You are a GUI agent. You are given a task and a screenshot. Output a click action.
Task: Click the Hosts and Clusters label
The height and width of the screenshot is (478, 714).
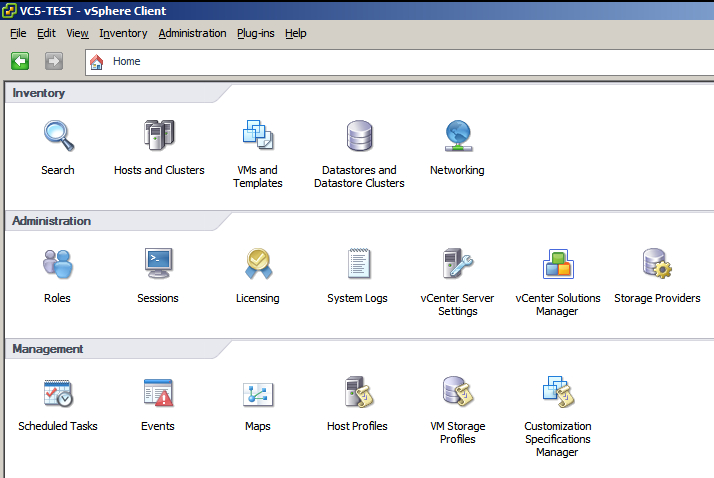(159, 170)
